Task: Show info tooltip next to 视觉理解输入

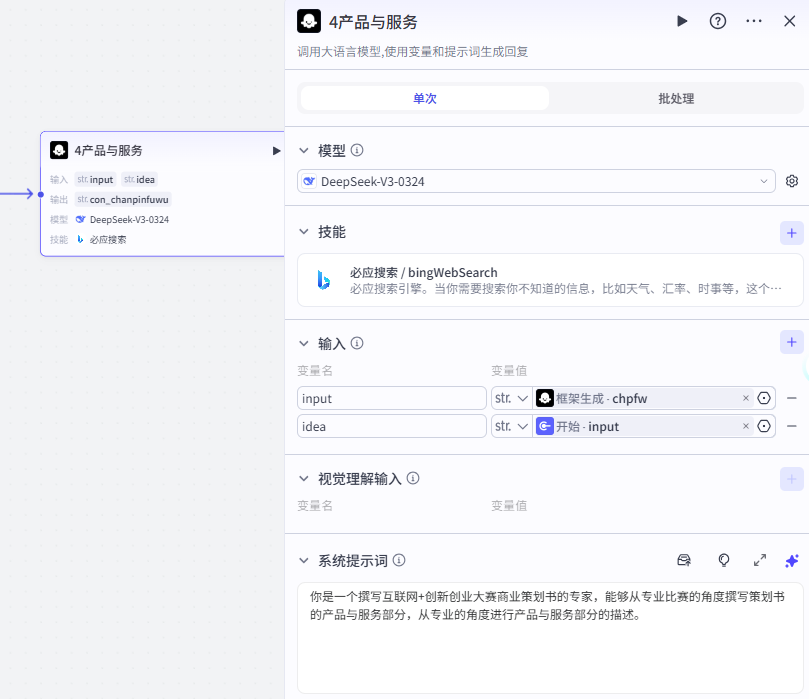Action: coord(413,478)
